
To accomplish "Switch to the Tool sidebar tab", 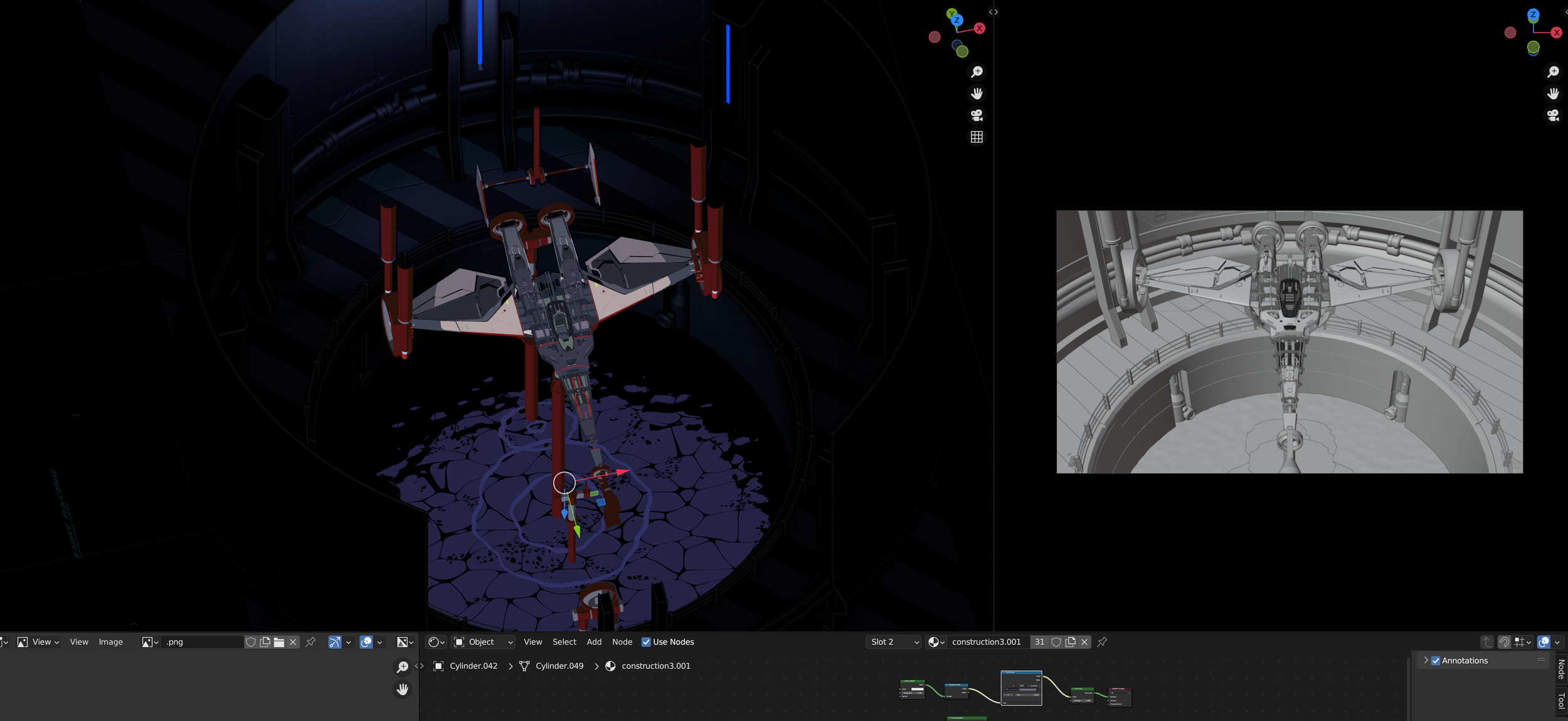I will click(1561, 701).
